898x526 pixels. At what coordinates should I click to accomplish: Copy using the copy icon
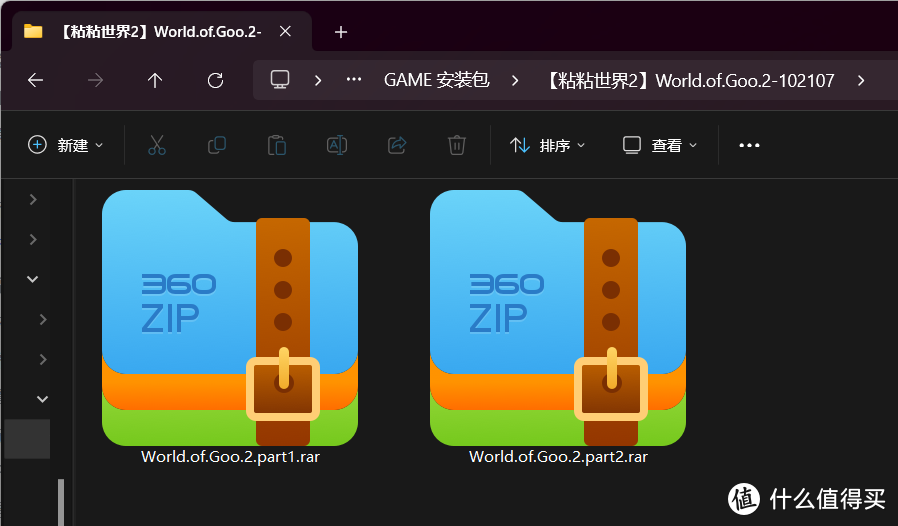[216, 145]
